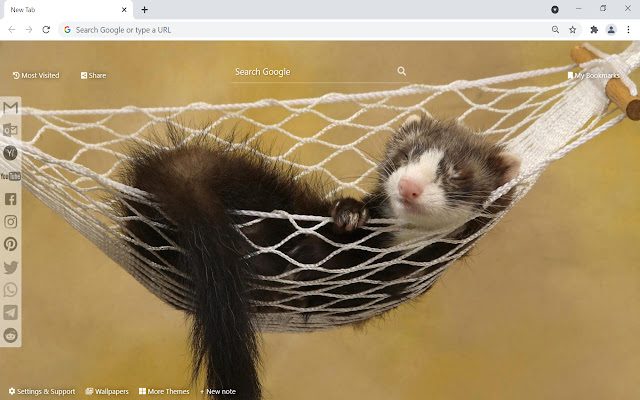Reload the current page
The height and width of the screenshot is (400, 640).
(46, 30)
